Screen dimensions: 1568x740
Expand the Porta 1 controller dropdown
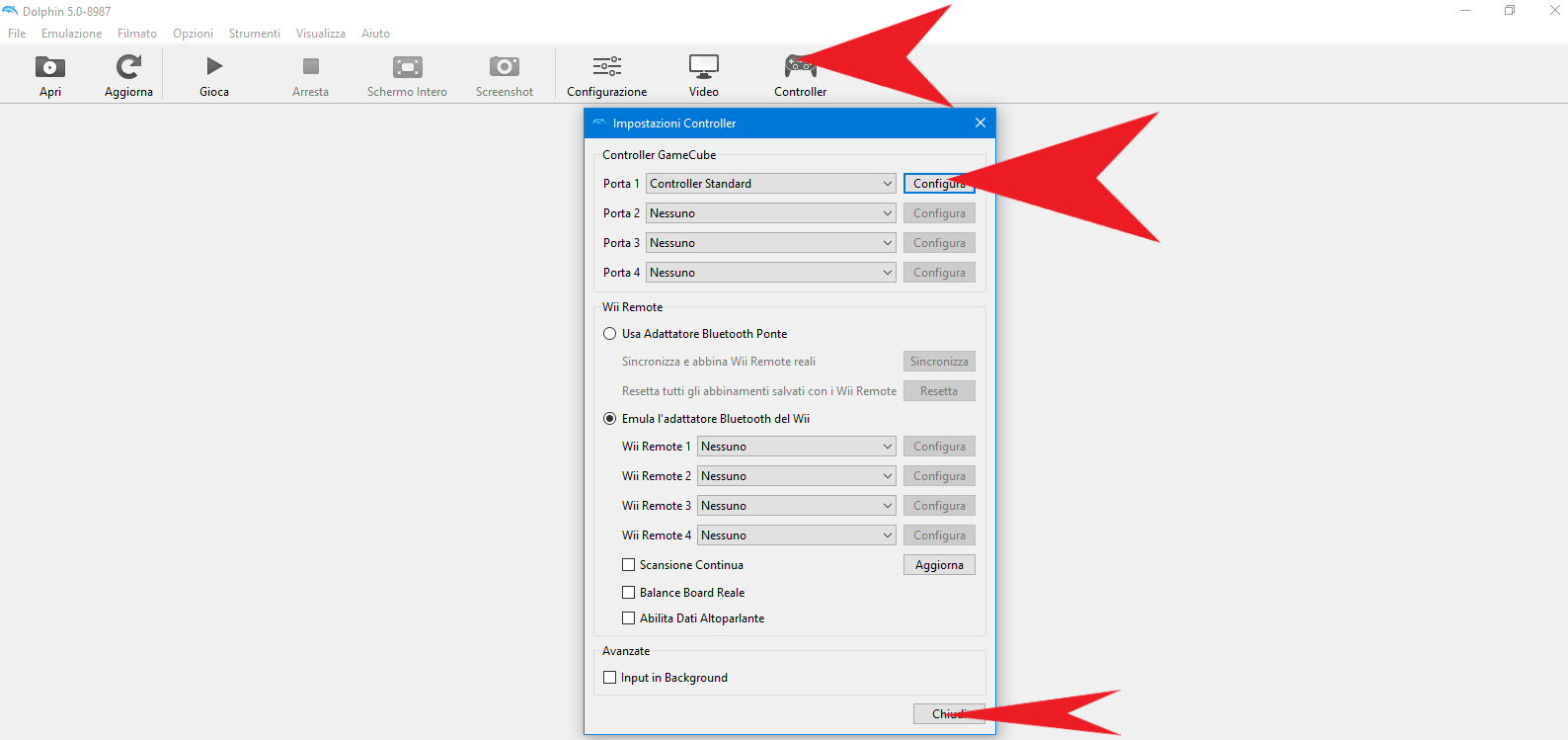coord(771,184)
